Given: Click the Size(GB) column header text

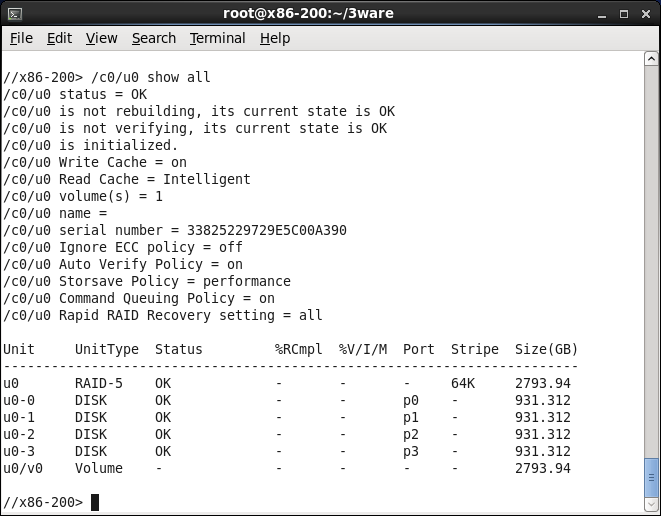Looking at the screenshot, I should coord(546,349).
